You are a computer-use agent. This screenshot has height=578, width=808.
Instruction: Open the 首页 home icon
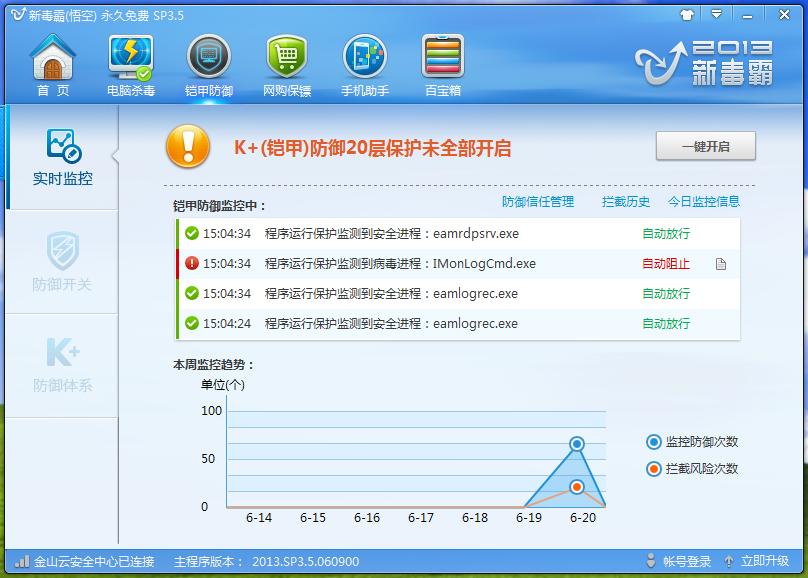point(53,65)
